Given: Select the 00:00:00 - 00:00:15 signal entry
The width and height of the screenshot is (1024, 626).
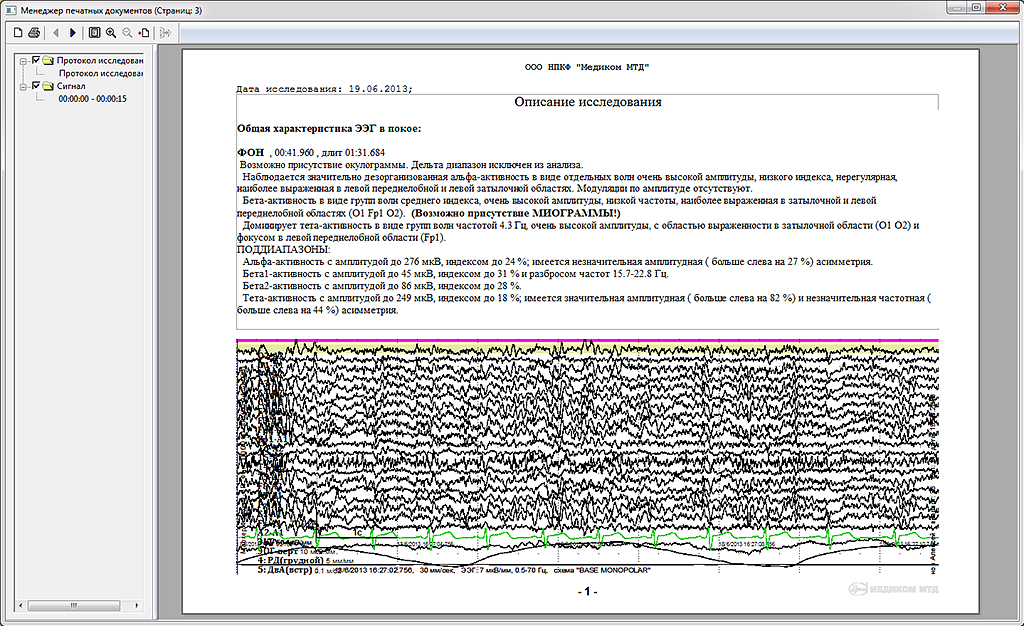Looking at the screenshot, I should point(92,99).
